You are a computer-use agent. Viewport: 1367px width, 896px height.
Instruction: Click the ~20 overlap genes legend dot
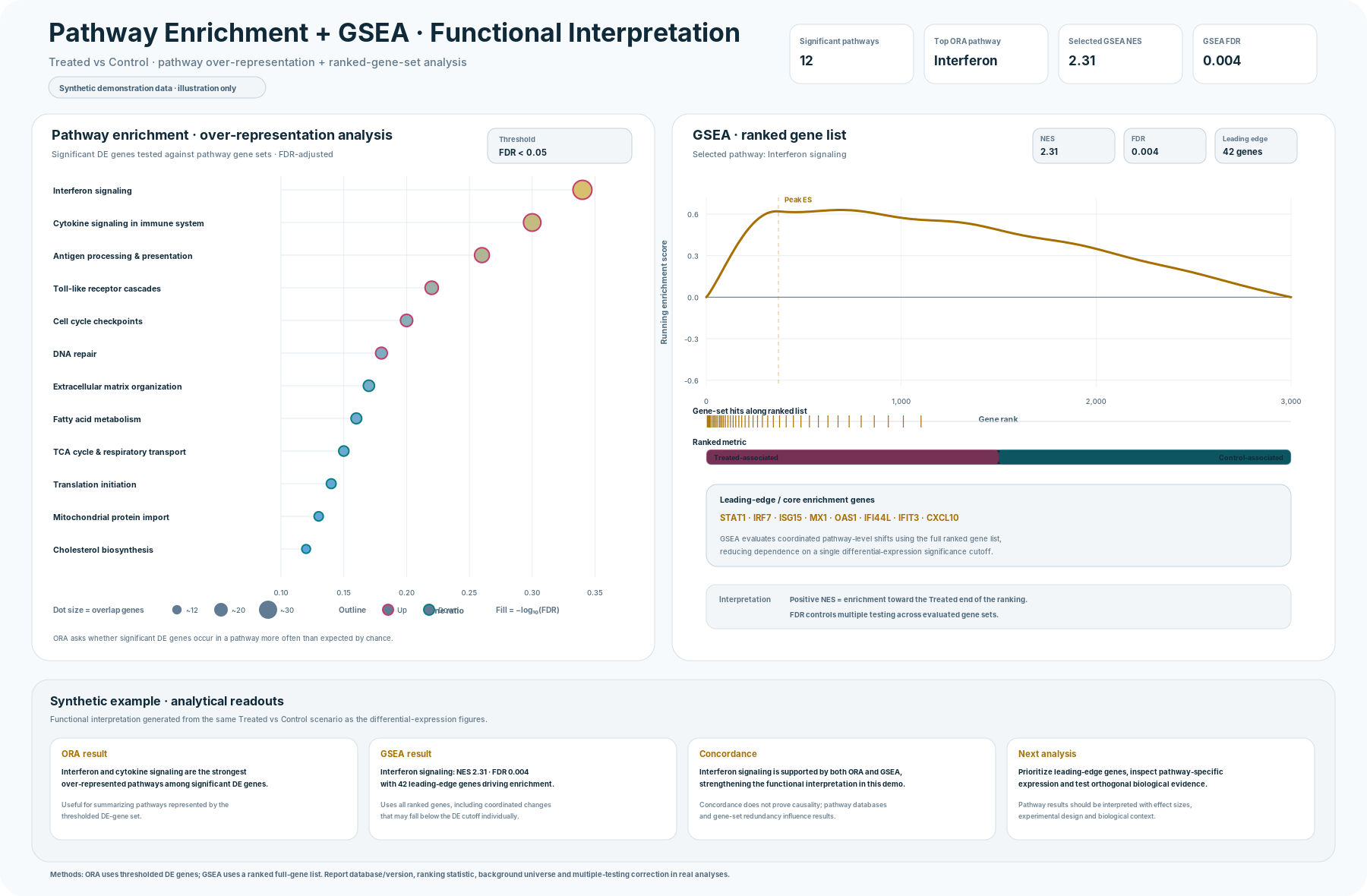221,610
